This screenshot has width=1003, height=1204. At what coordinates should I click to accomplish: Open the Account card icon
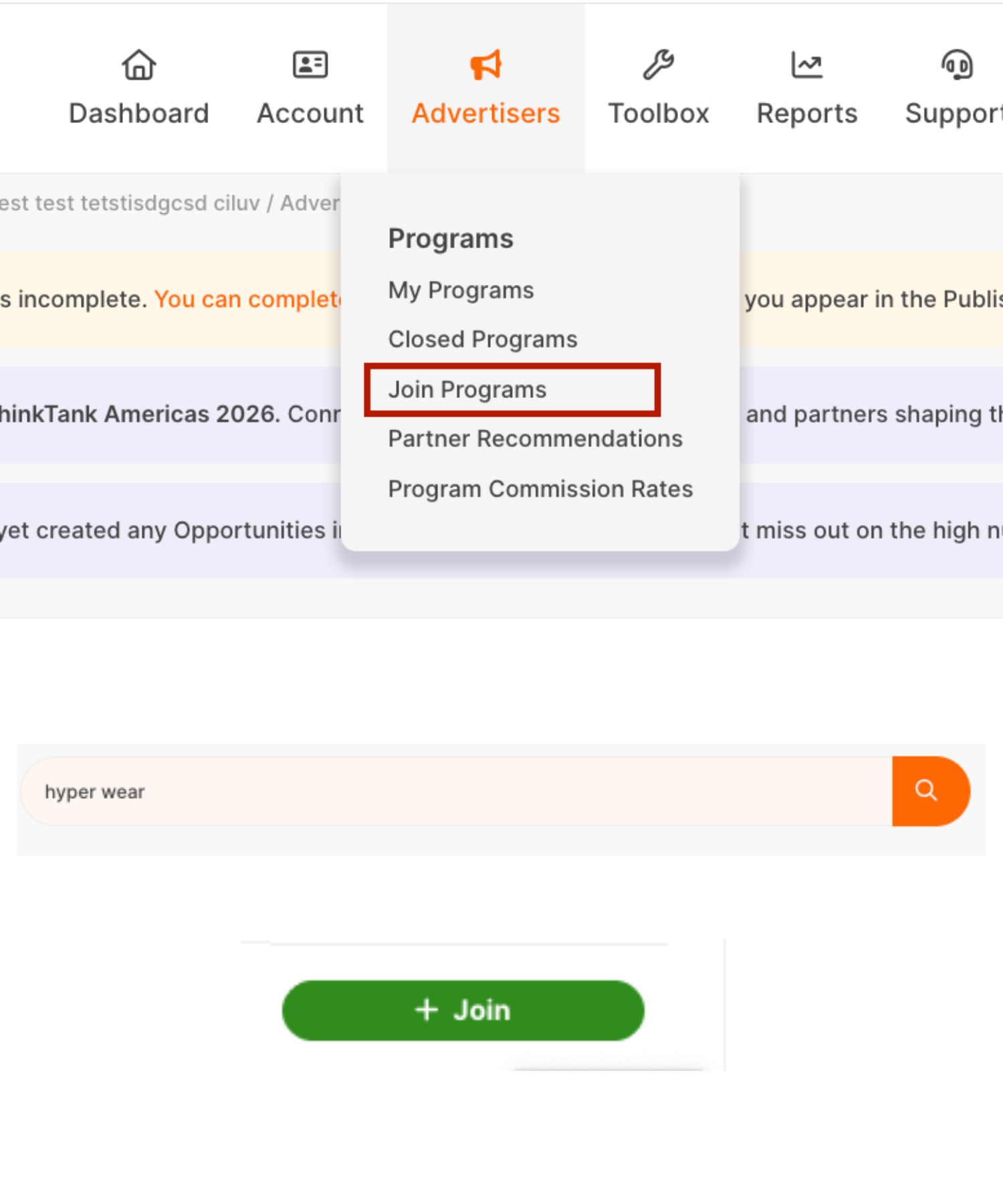[x=310, y=65]
